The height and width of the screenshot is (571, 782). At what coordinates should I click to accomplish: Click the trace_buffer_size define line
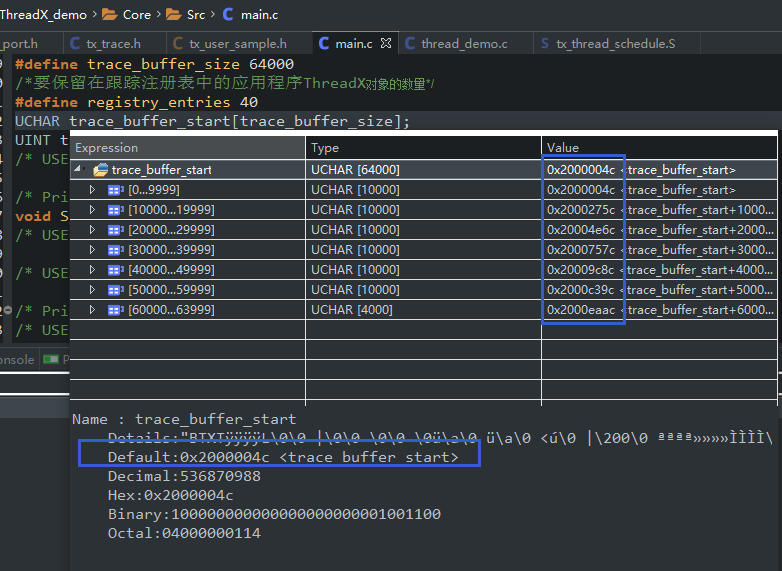coord(154,64)
